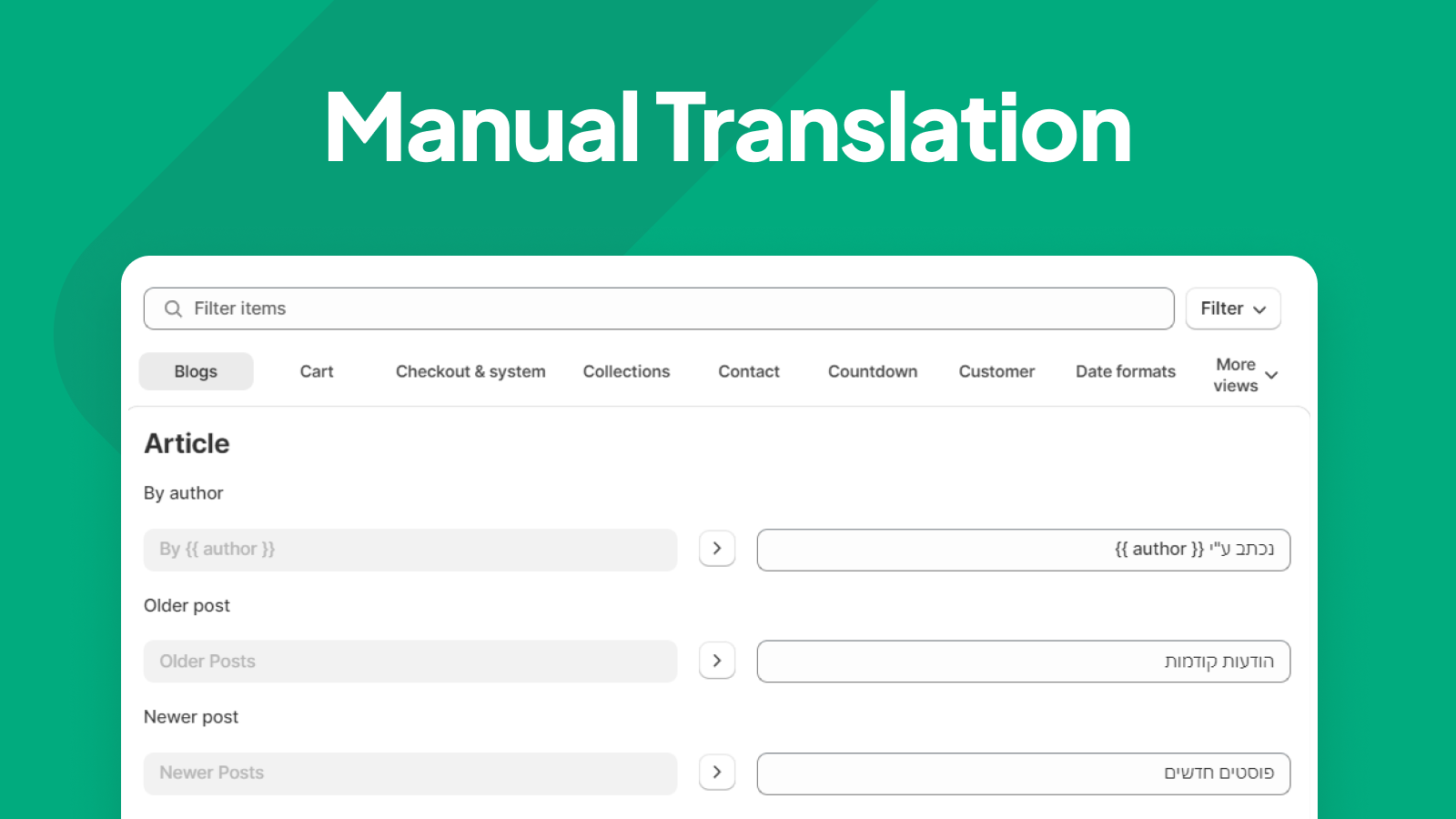Image resolution: width=1456 pixels, height=819 pixels.
Task: Expand the More views menu
Action: tap(1235, 375)
